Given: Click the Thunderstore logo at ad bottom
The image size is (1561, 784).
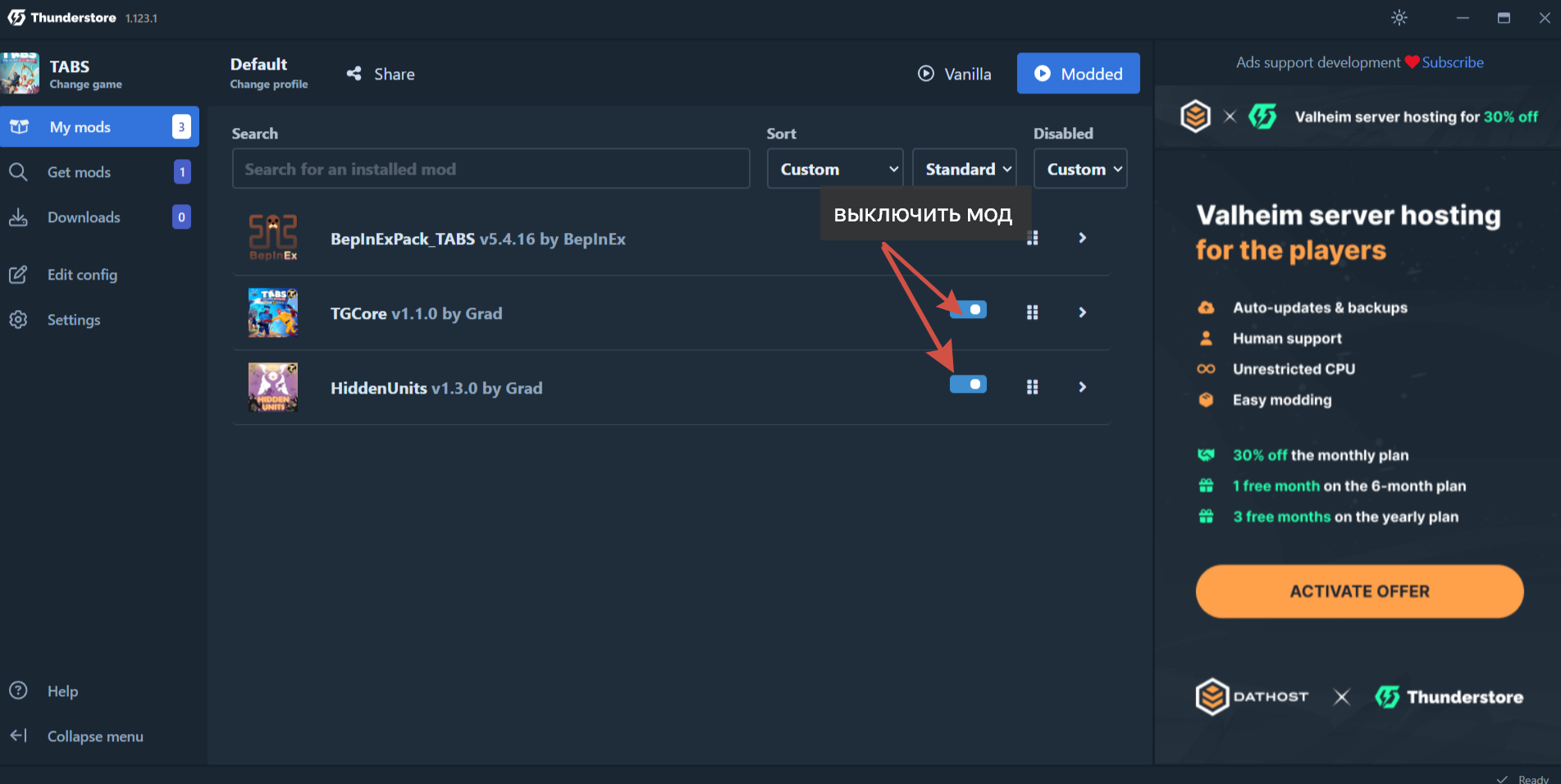Looking at the screenshot, I should coord(1449,697).
